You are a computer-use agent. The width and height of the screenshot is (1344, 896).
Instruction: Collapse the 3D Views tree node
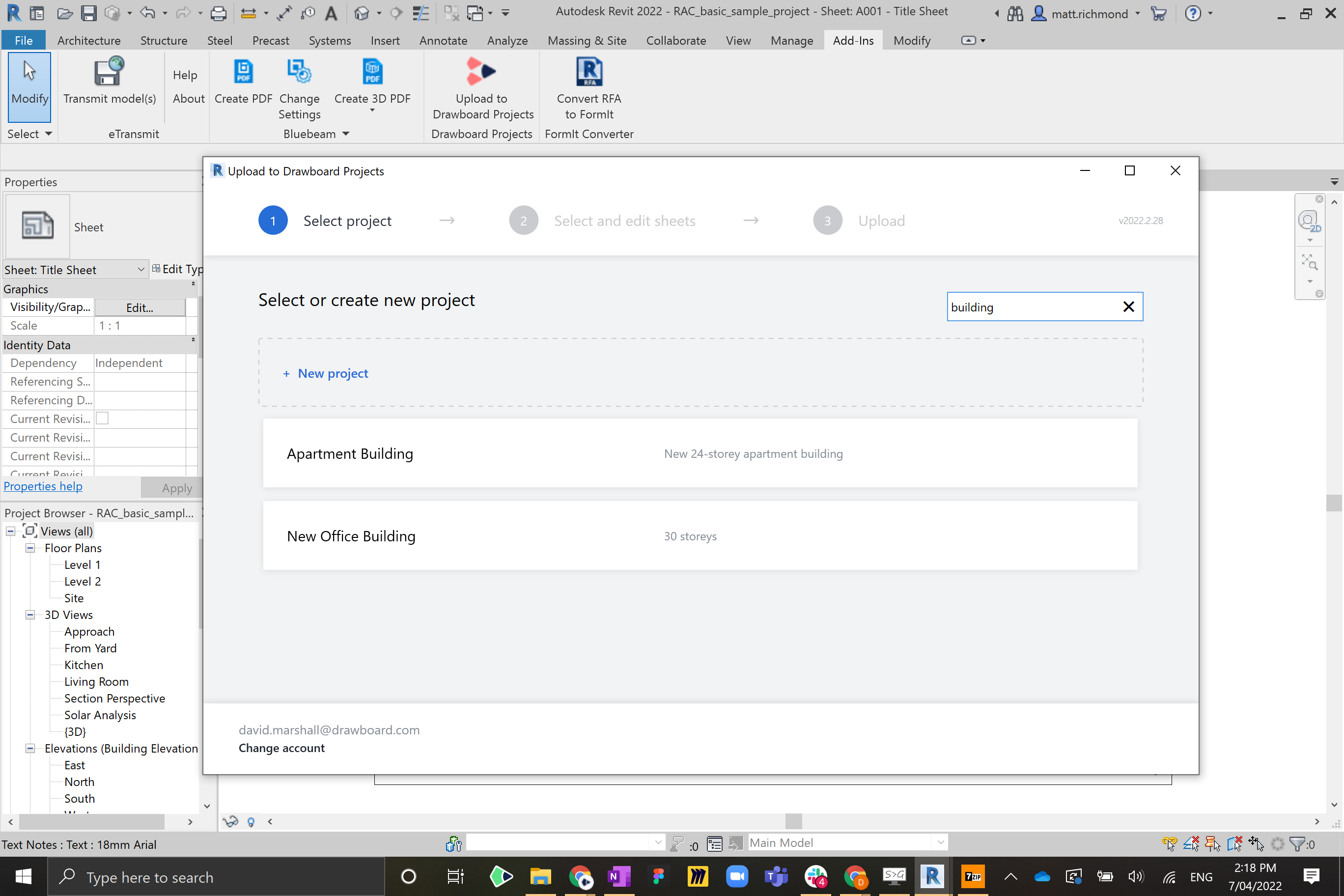30,615
